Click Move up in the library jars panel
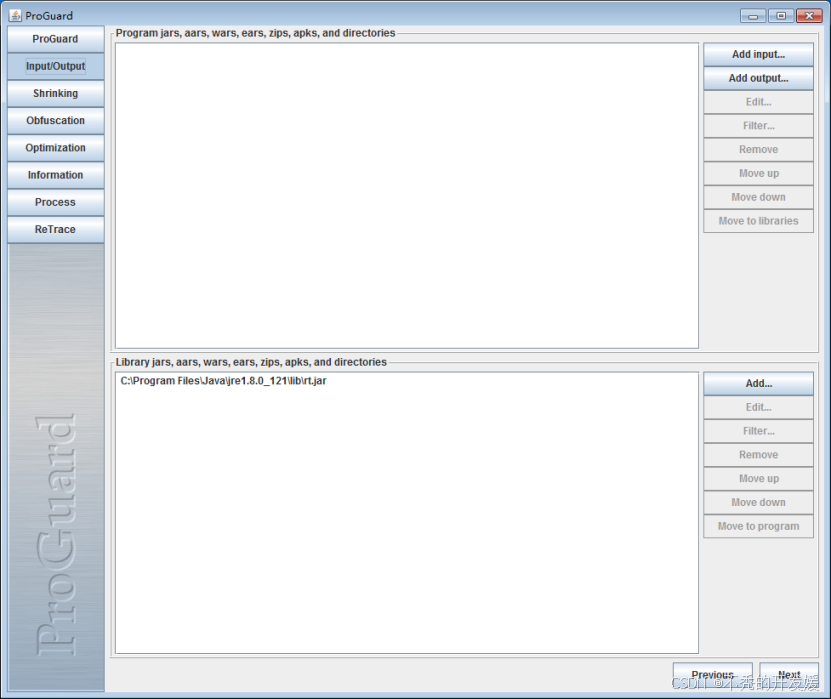 coord(758,479)
